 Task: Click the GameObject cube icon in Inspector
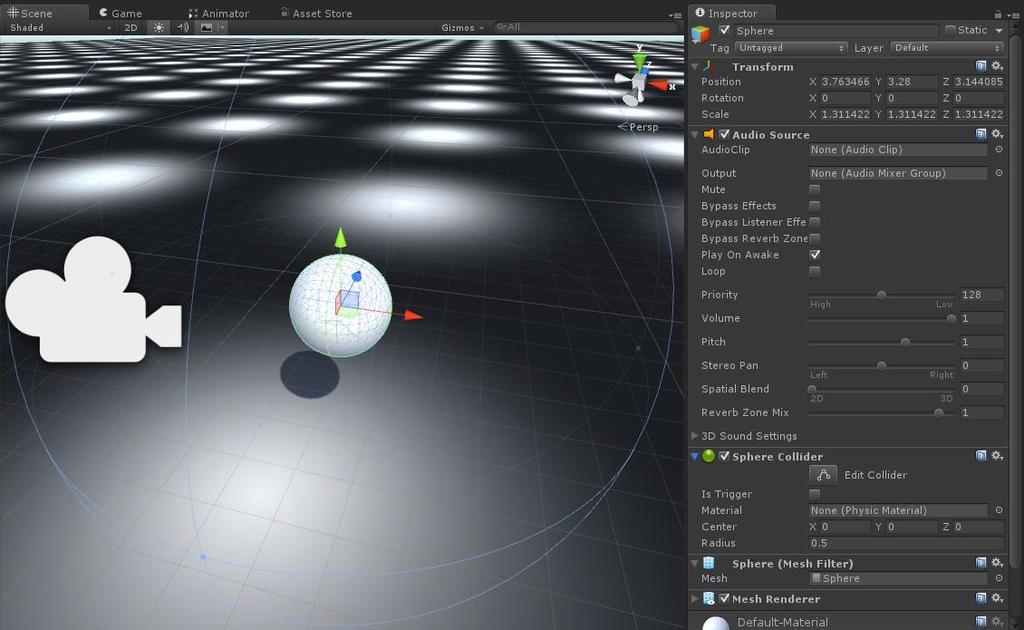tap(700, 35)
